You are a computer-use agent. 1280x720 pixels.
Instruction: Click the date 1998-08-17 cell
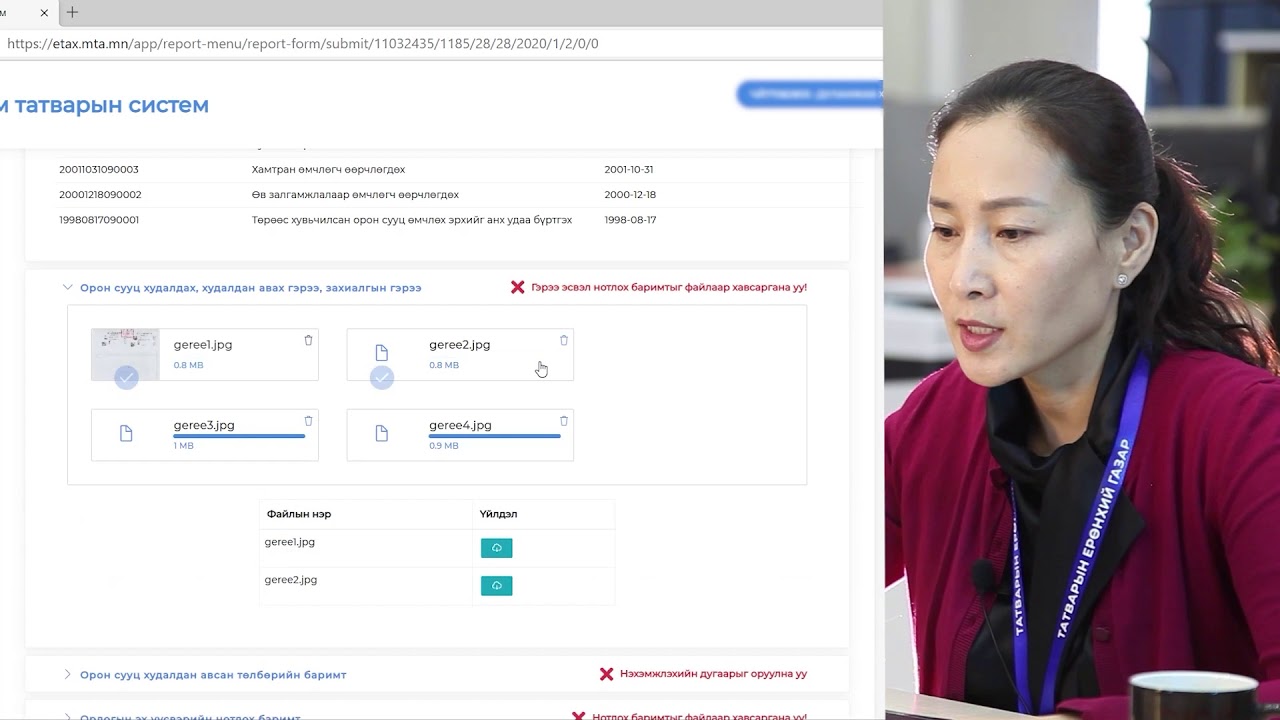click(630, 220)
